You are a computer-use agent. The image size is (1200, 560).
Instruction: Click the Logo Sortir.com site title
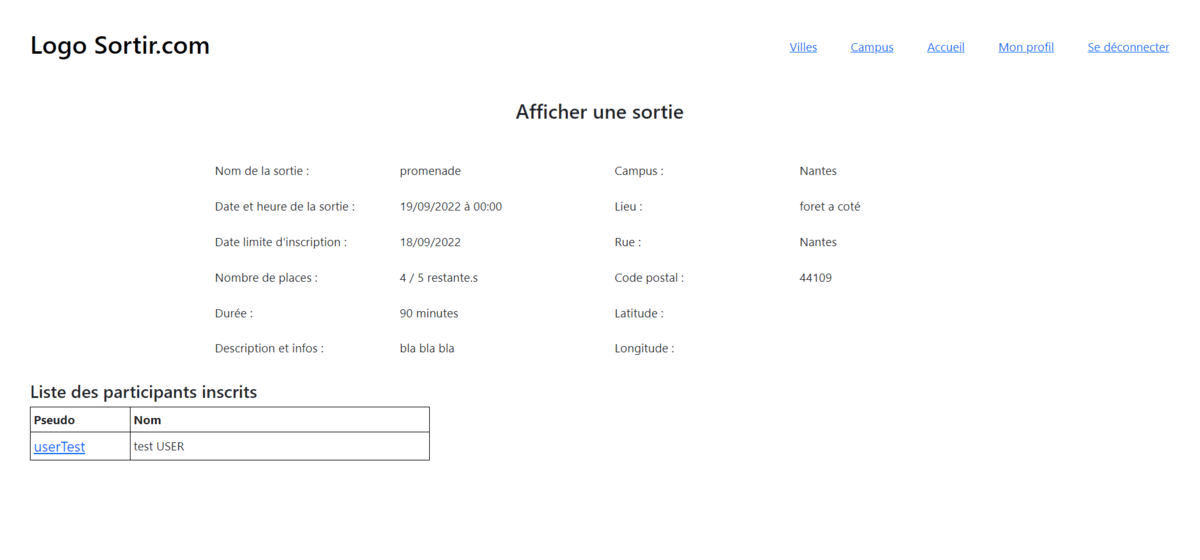pyautogui.click(x=120, y=45)
